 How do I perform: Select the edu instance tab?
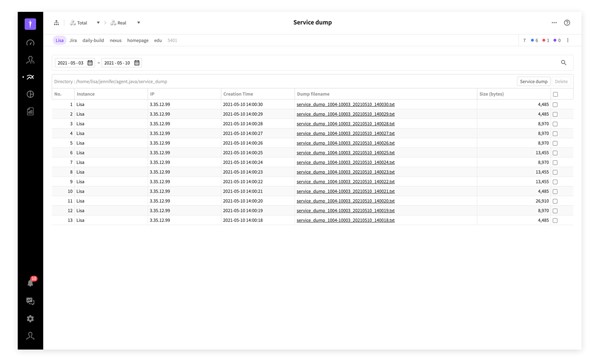[158, 40]
